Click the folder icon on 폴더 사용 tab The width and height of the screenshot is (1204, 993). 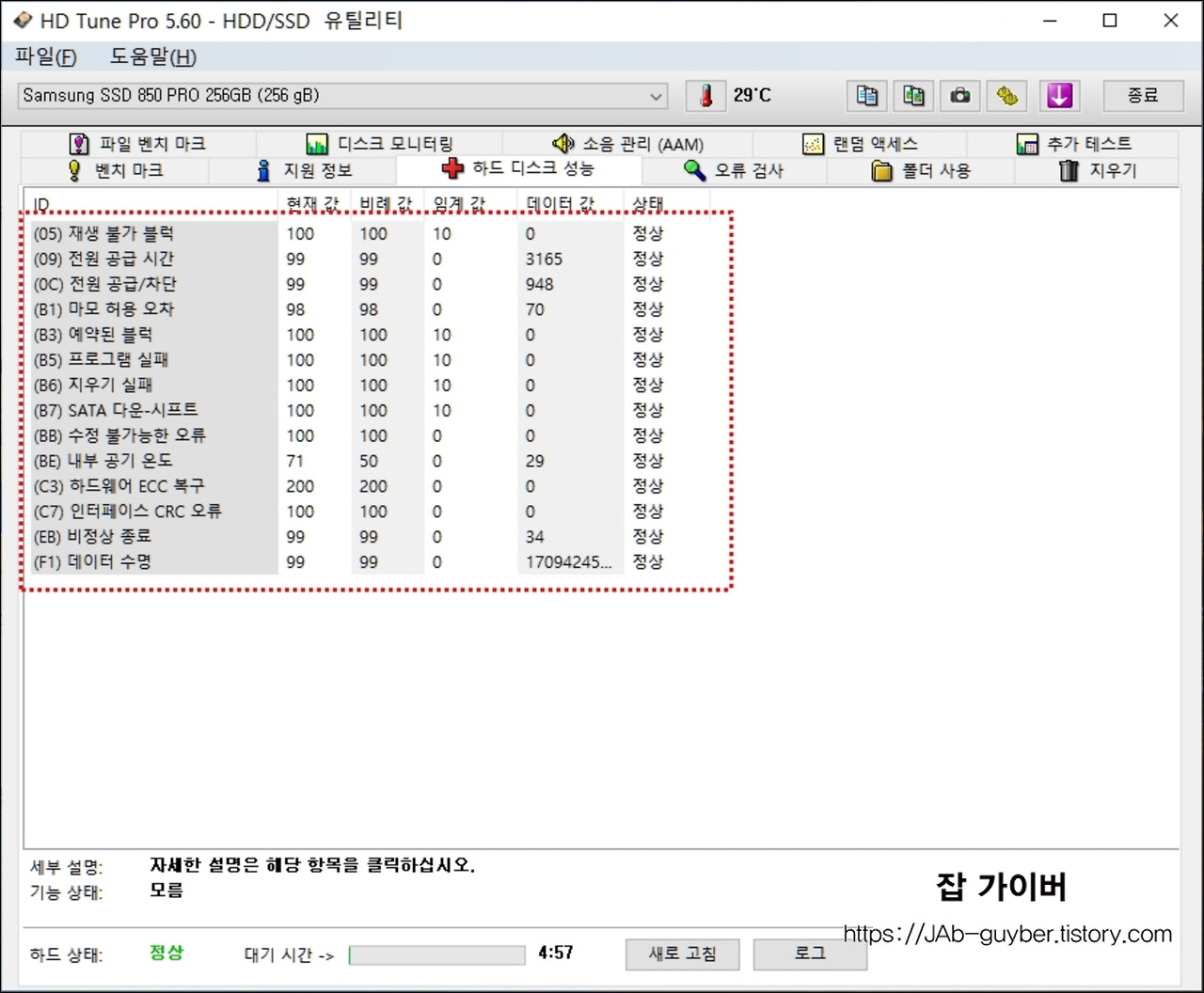[880, 170]
